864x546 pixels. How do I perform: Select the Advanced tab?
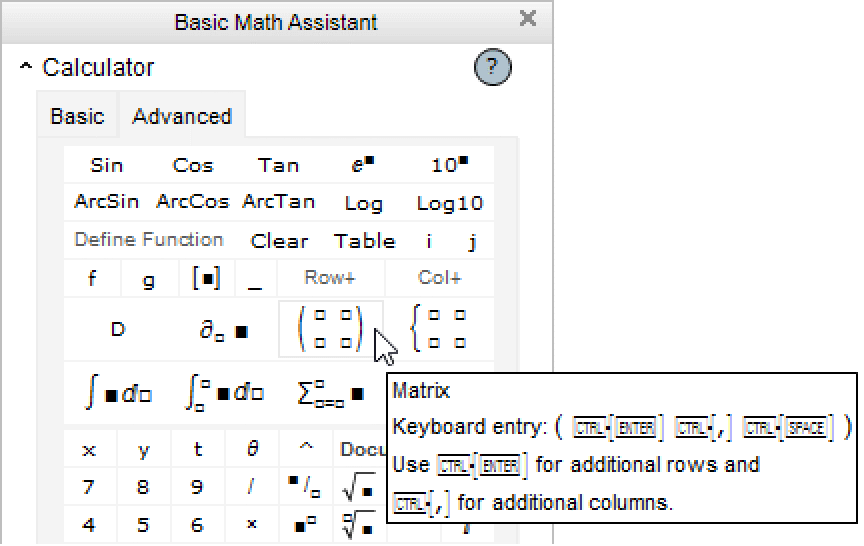coord(182,116)
